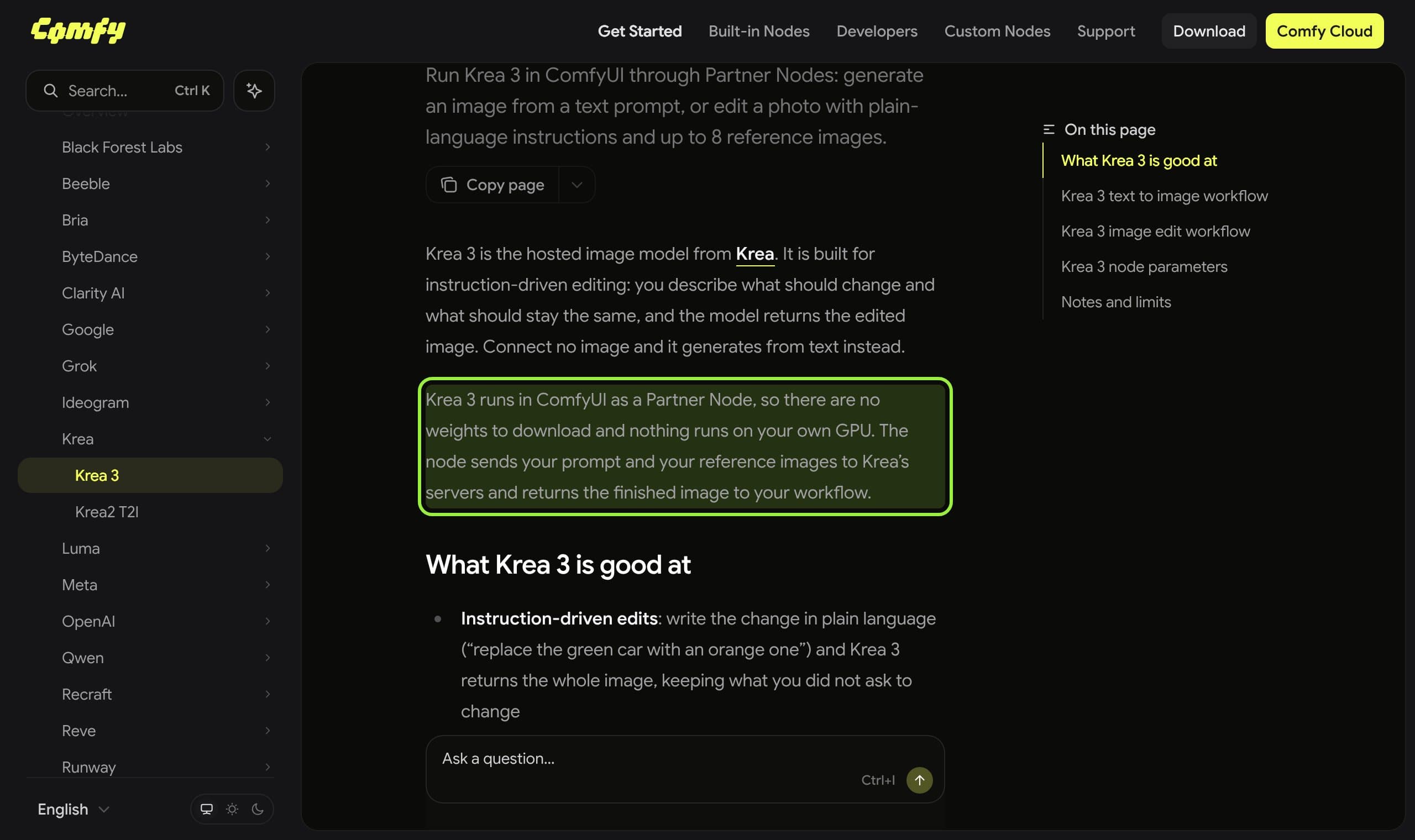1415x840 pixels.
Task: Jump to What Krea 3 is good at
Action: pyautogui.click(x=1138, y=161)
